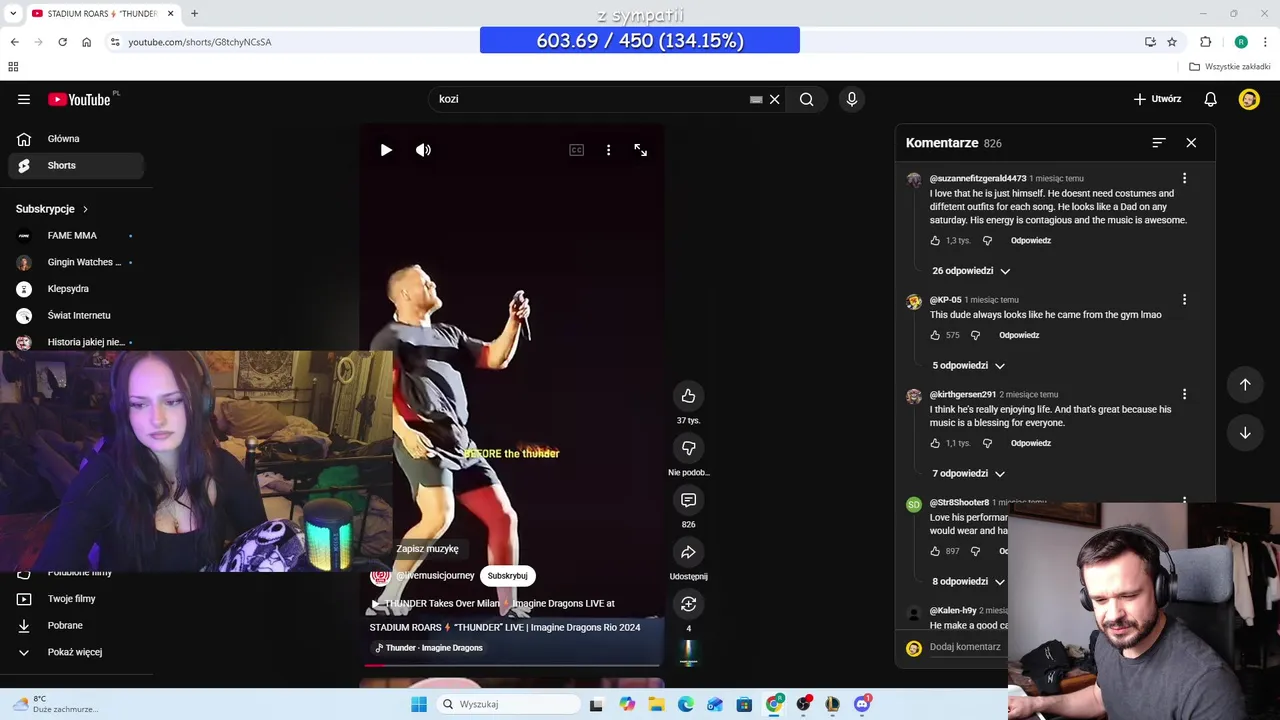The image size is (1280, 720).
Task: Close the Komentarze panel
Action: pos(1191,143)
